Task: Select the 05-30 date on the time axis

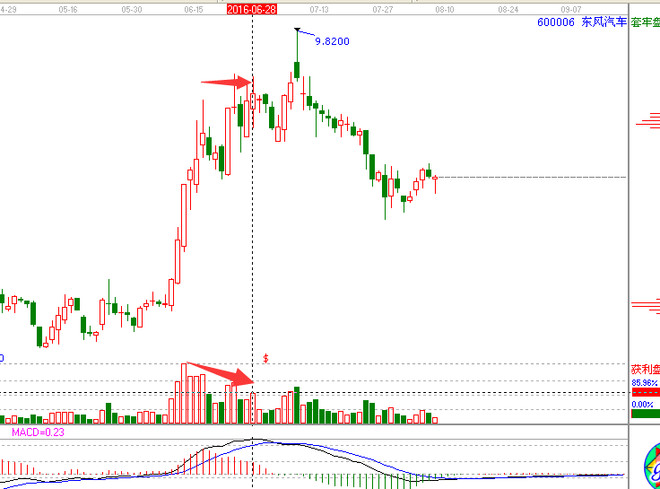Action: [x=131, y=9]
